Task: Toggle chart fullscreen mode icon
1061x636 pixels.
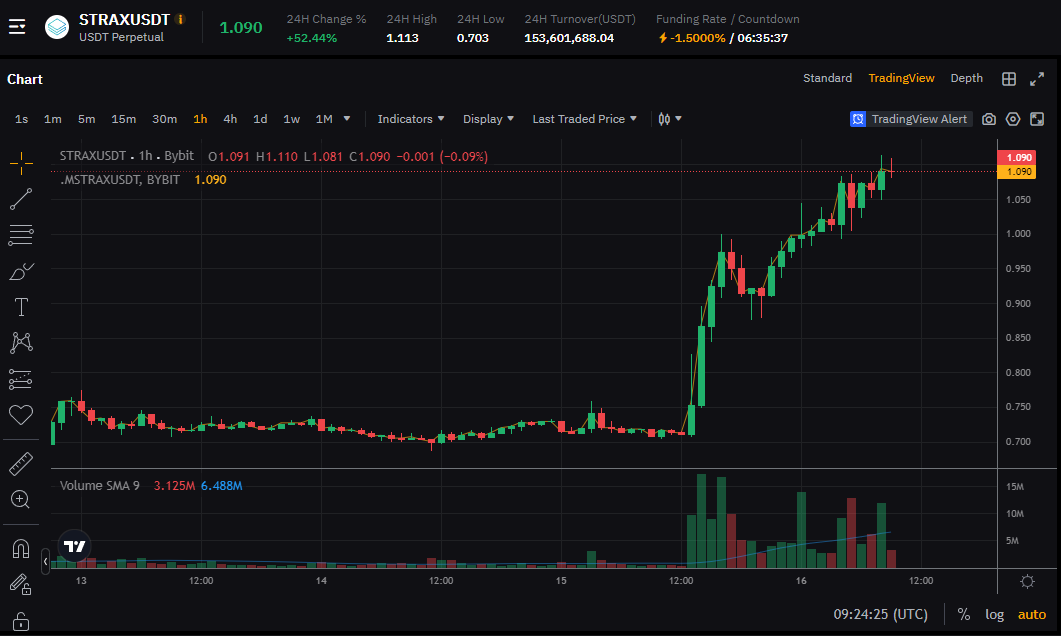Action: [x=1037, y=119]
